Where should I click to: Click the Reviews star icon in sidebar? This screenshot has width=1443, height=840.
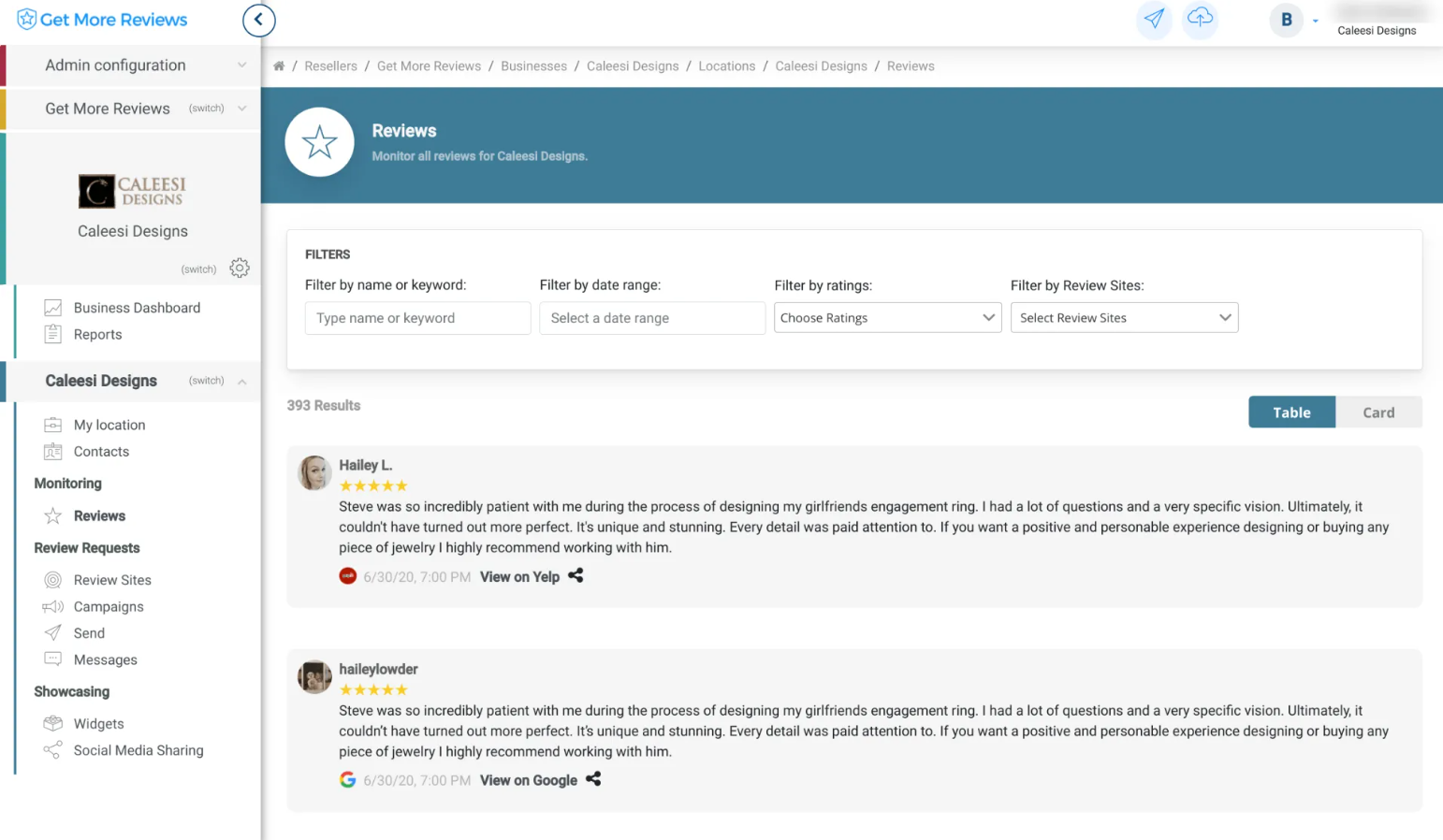point(53,515)
